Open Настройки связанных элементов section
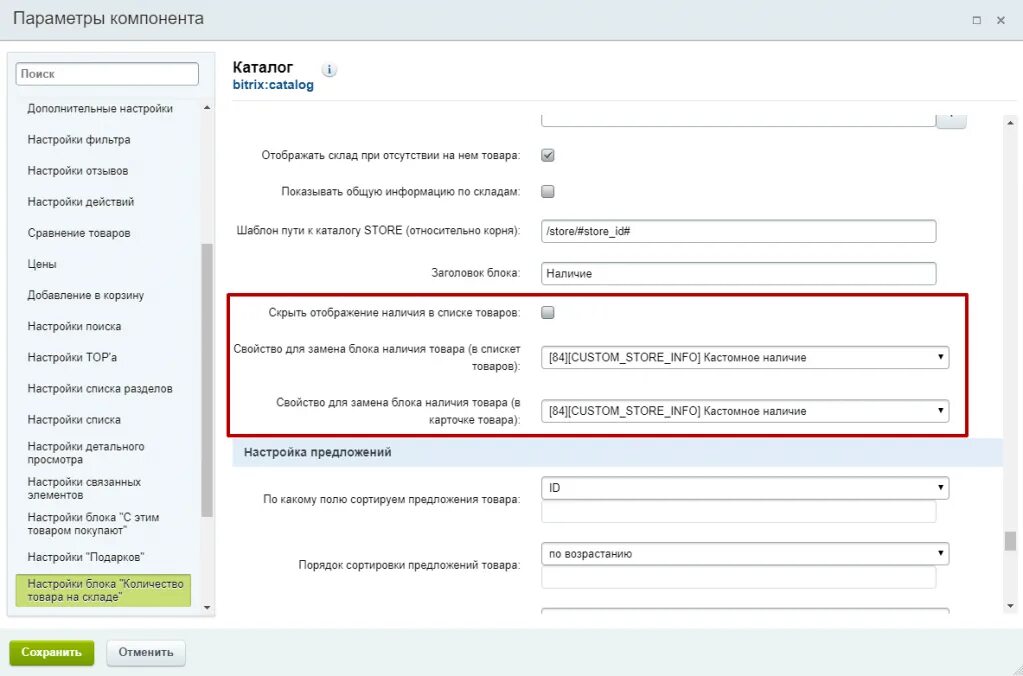The width and height of the screenshot is (1023, 676). [x=84, y=488]
